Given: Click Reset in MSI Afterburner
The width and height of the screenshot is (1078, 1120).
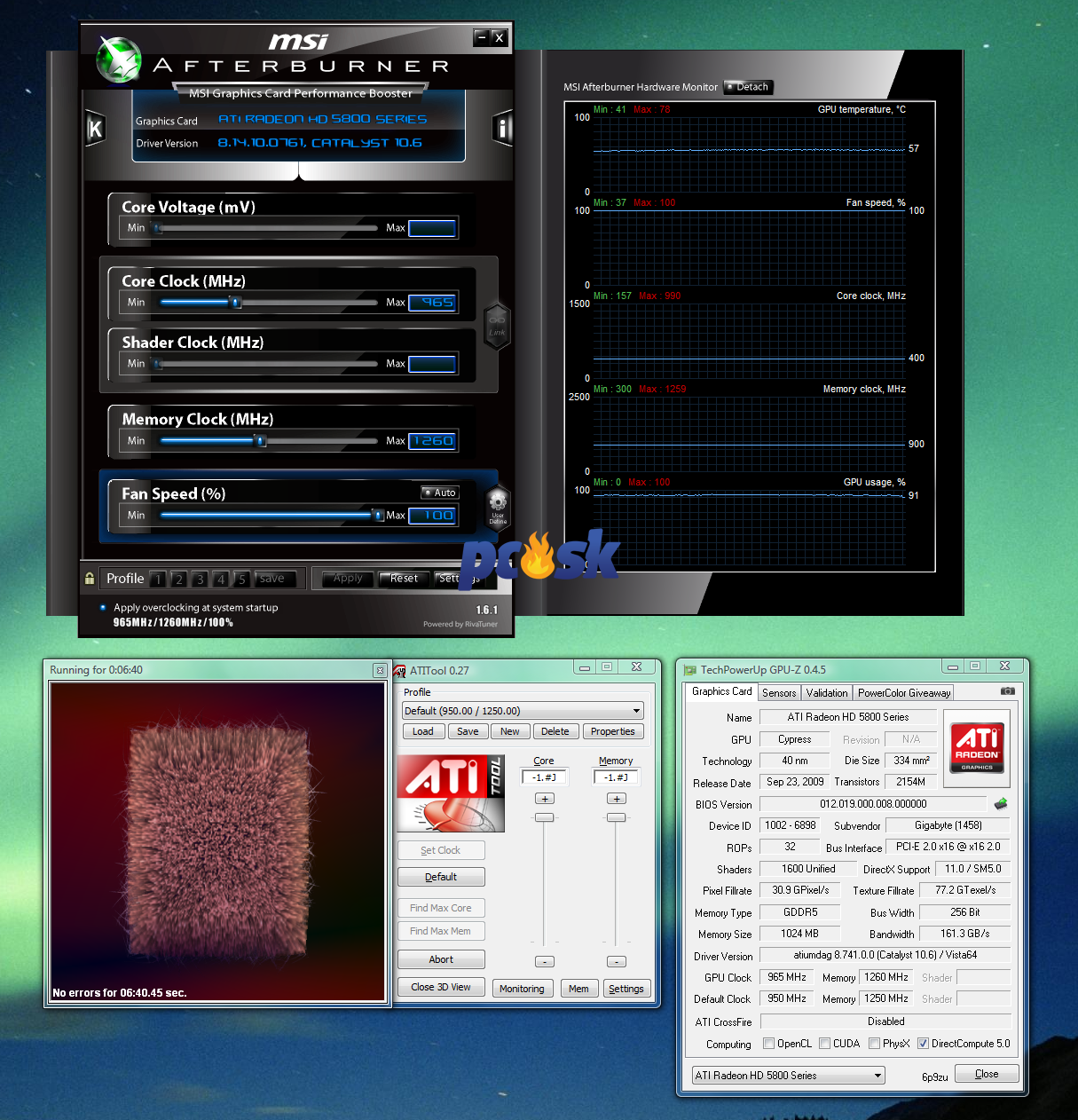Looking at the screenshot, I should 405,579.
